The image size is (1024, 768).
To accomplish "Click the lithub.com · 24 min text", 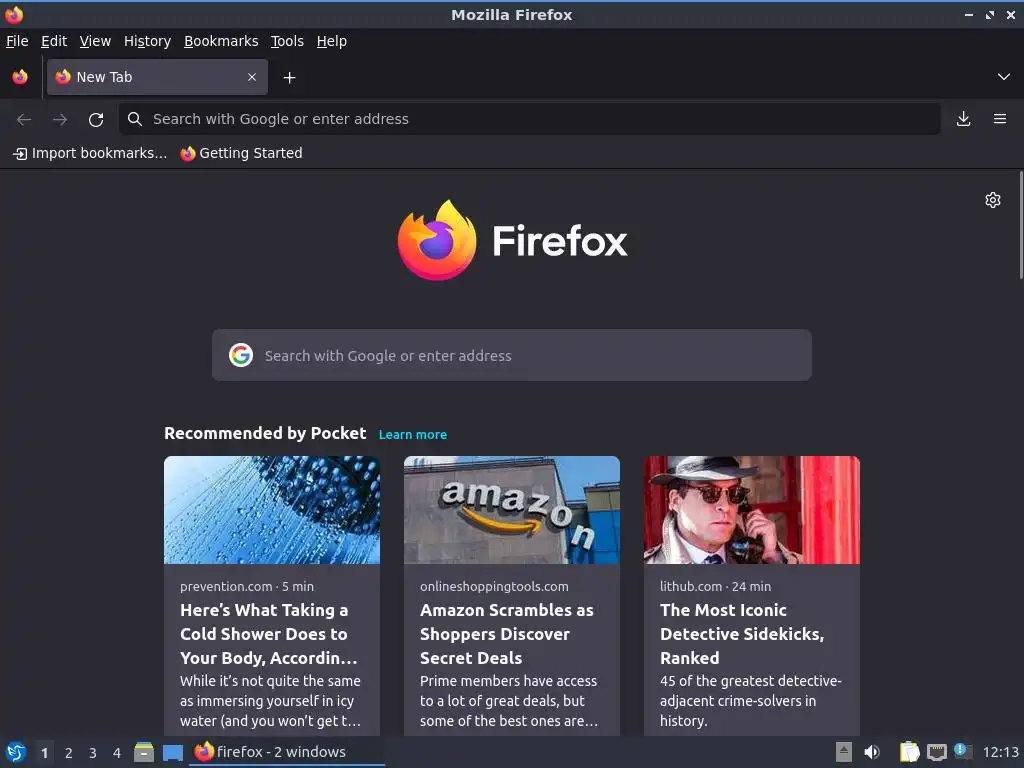I will tap(715, 586).
